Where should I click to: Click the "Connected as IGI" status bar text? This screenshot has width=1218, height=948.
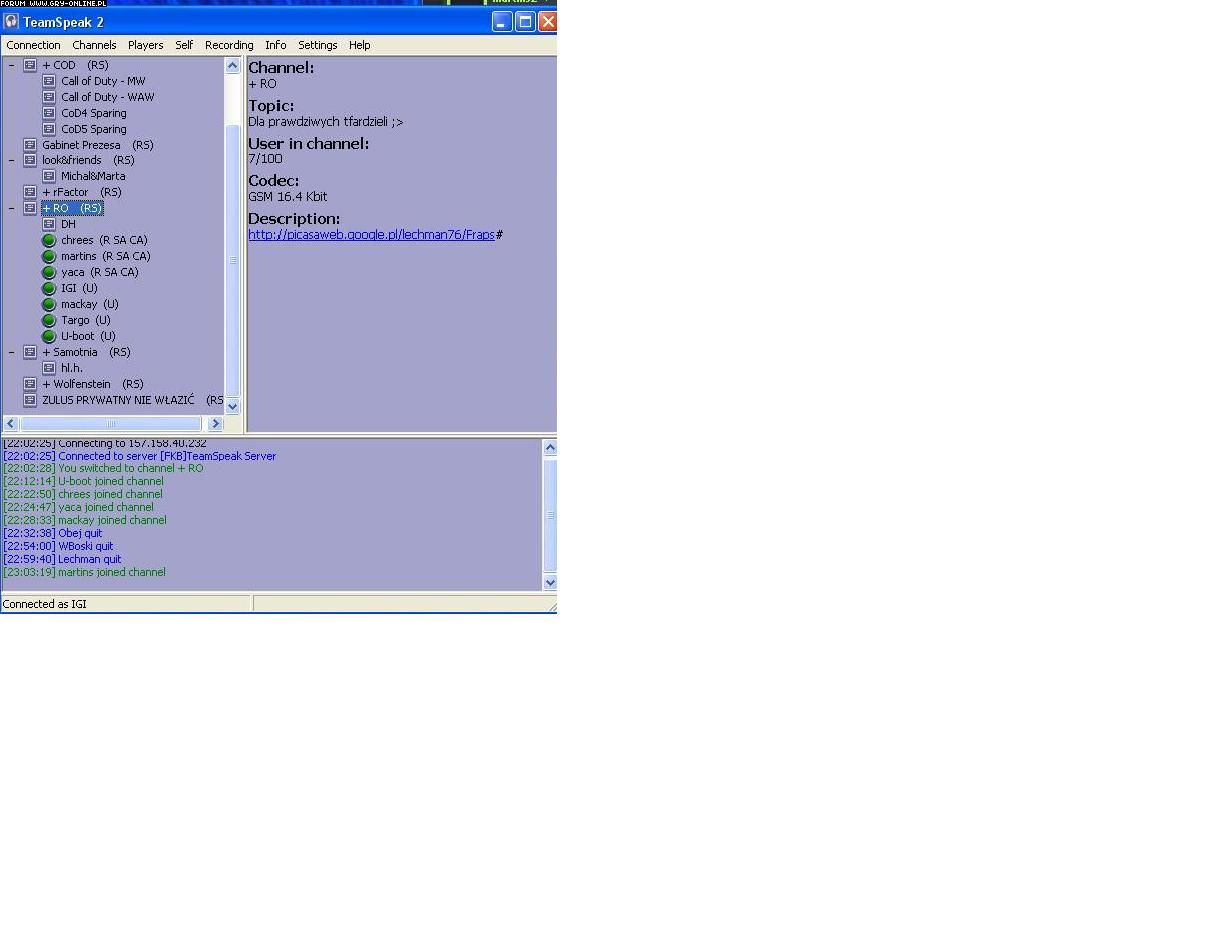pos(45,604)
